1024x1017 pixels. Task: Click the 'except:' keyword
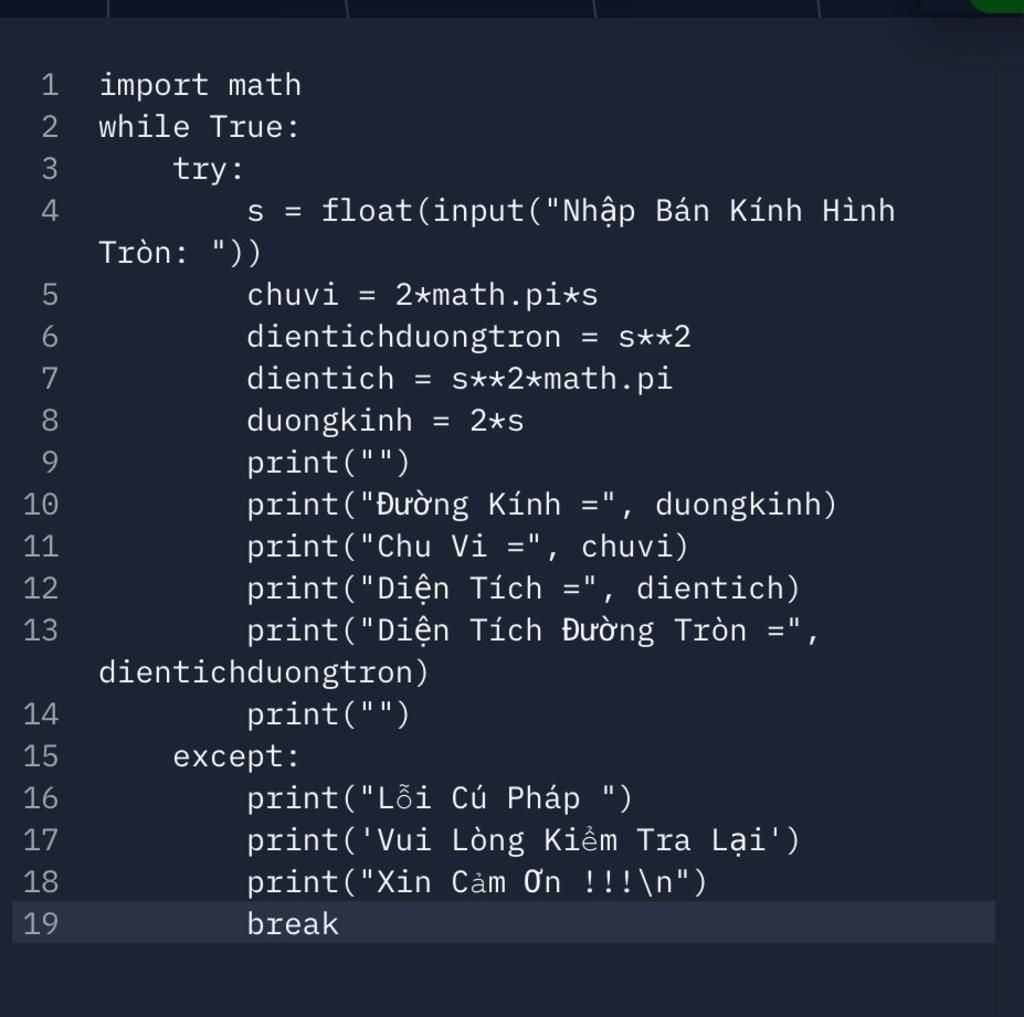(236, 757)
